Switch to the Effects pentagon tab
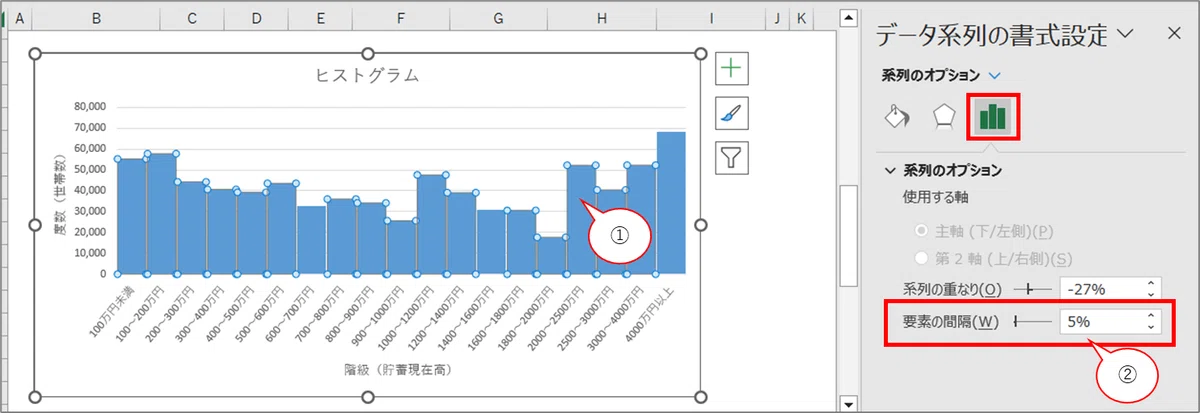This screenshot has width=1200, height=413. 944,117
